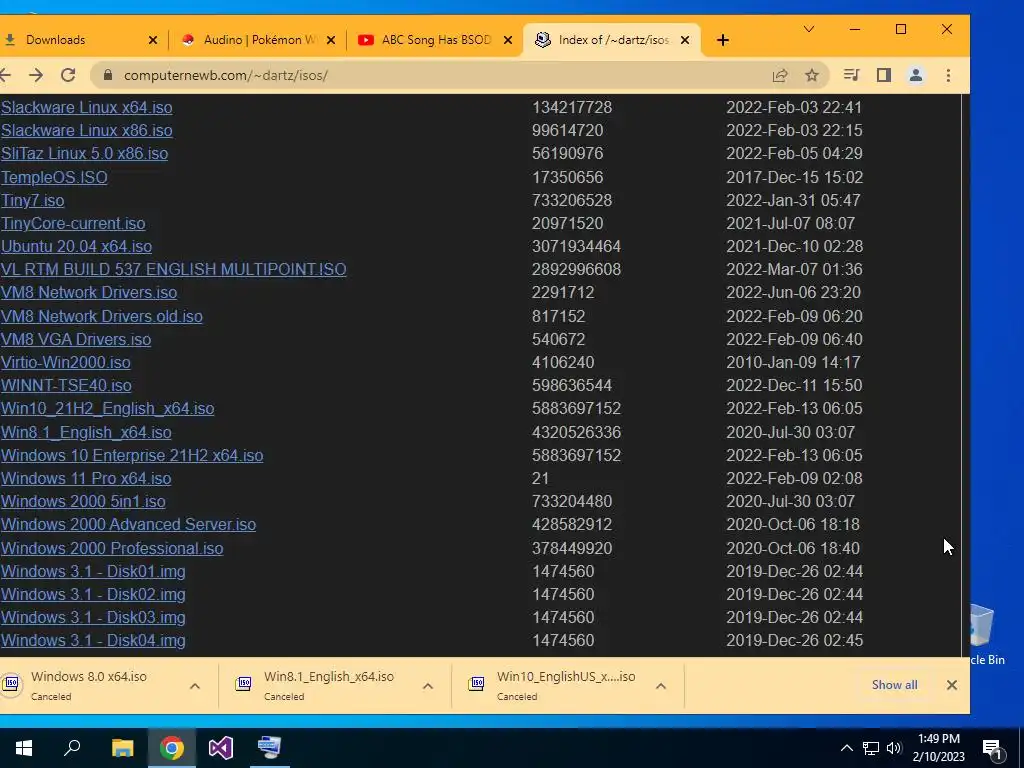Viewport: 1024px width, 768px height.
Task: Click the page vertical scrollbar
Action: click(965, 376)
